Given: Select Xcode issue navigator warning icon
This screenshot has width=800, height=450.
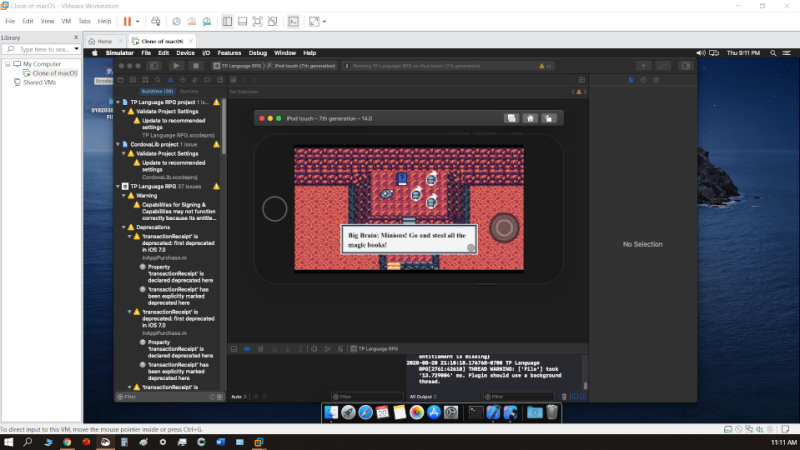Looking at the screenshot, I should (170, 80).
